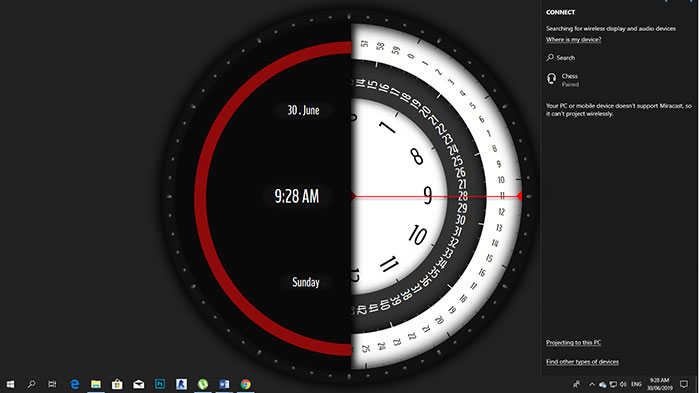Open Microsoft Store from the taskbar
Screen dimensions: 700x393
pos(117,384)
